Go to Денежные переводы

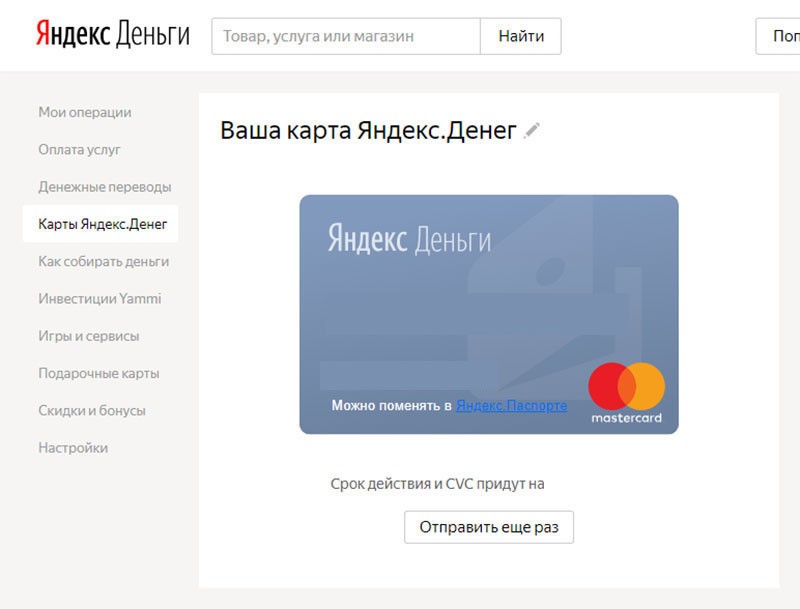pos(105,187)
